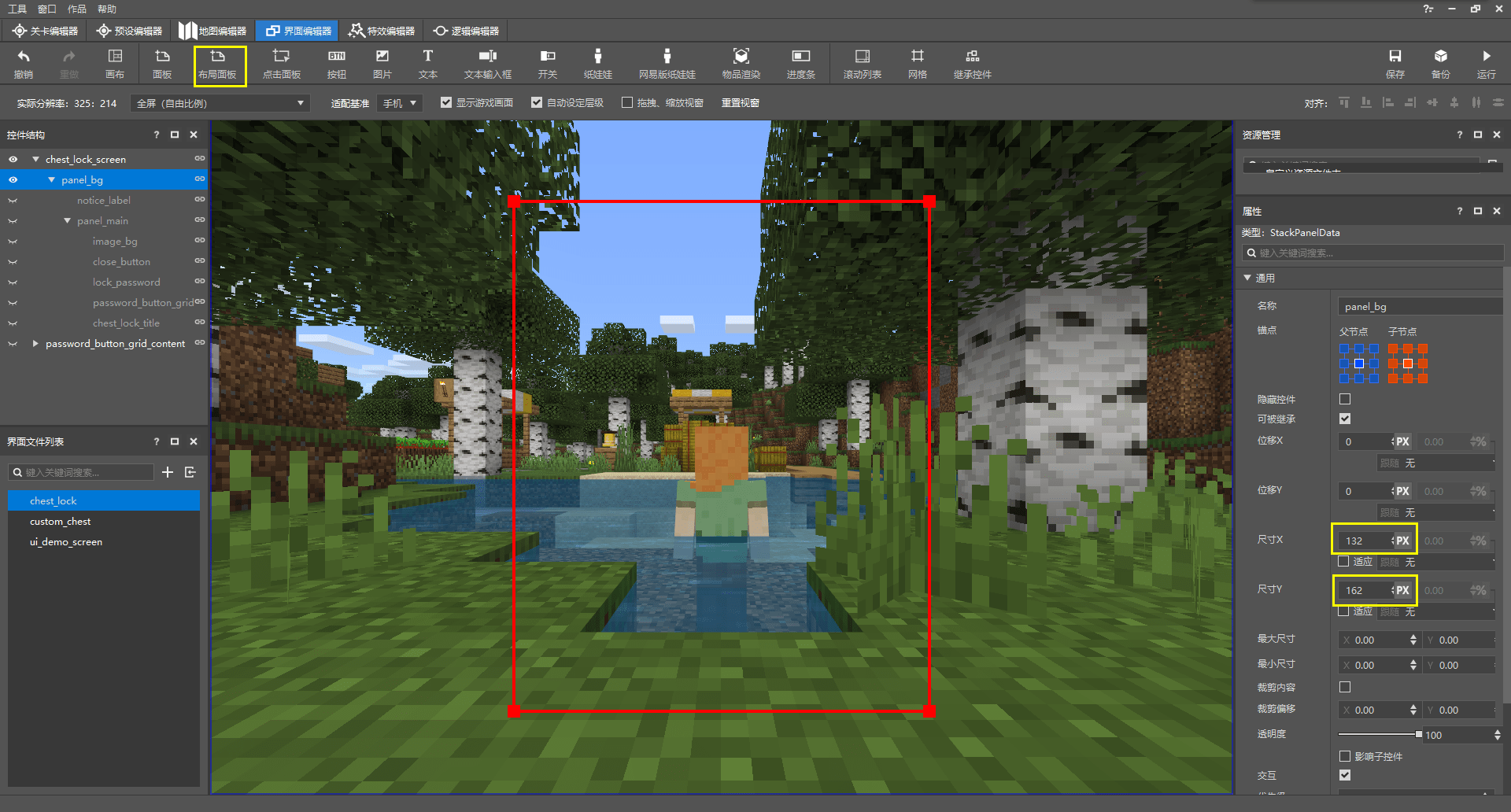Screen dimensions: 1511x812
Task: Open ui_demo_screen in file list
Action: tap(104, 541)
